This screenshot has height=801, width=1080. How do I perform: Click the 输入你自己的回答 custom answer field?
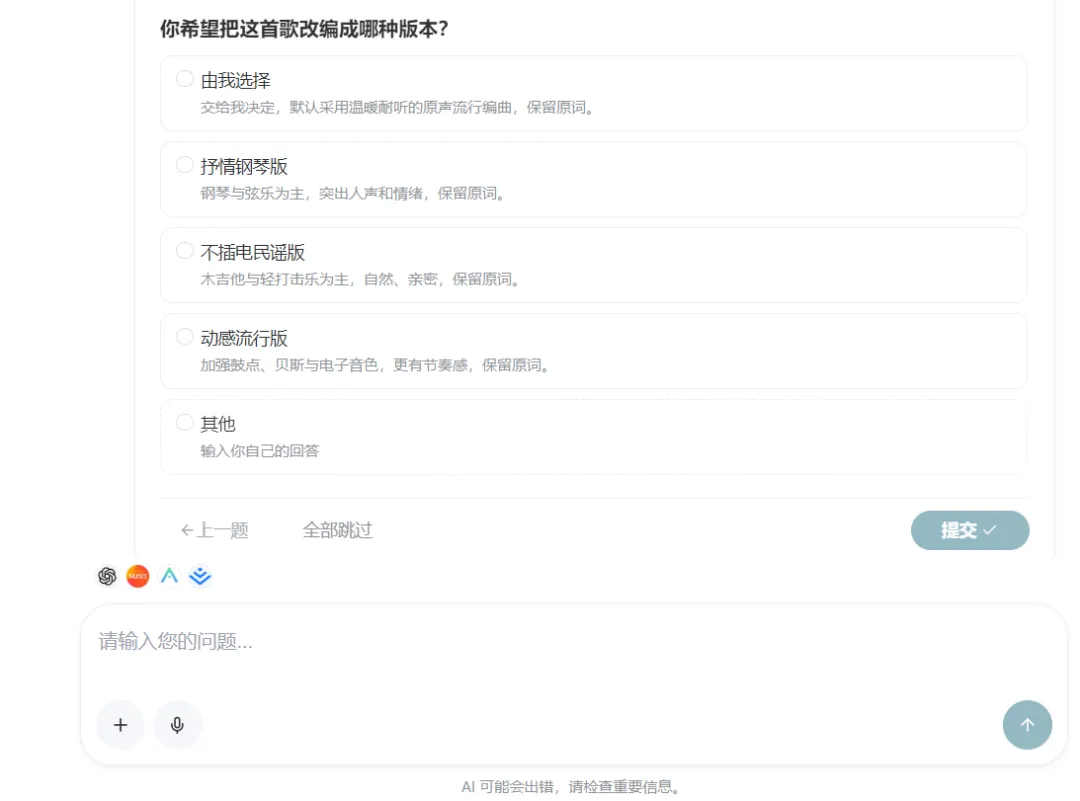pyautogui.click(x=260, y=451)
